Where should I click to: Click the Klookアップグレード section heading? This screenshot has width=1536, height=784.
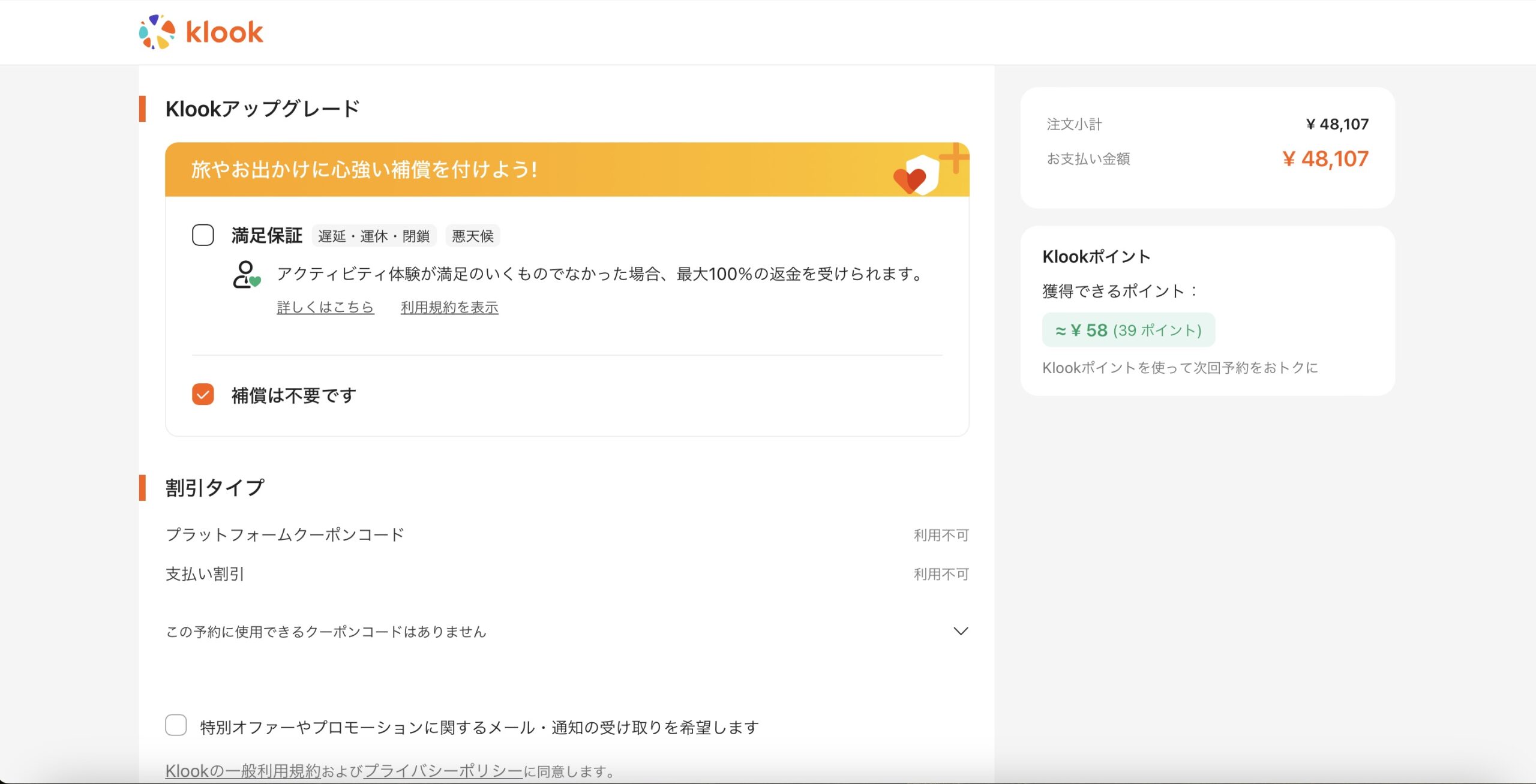coord(263,109)
